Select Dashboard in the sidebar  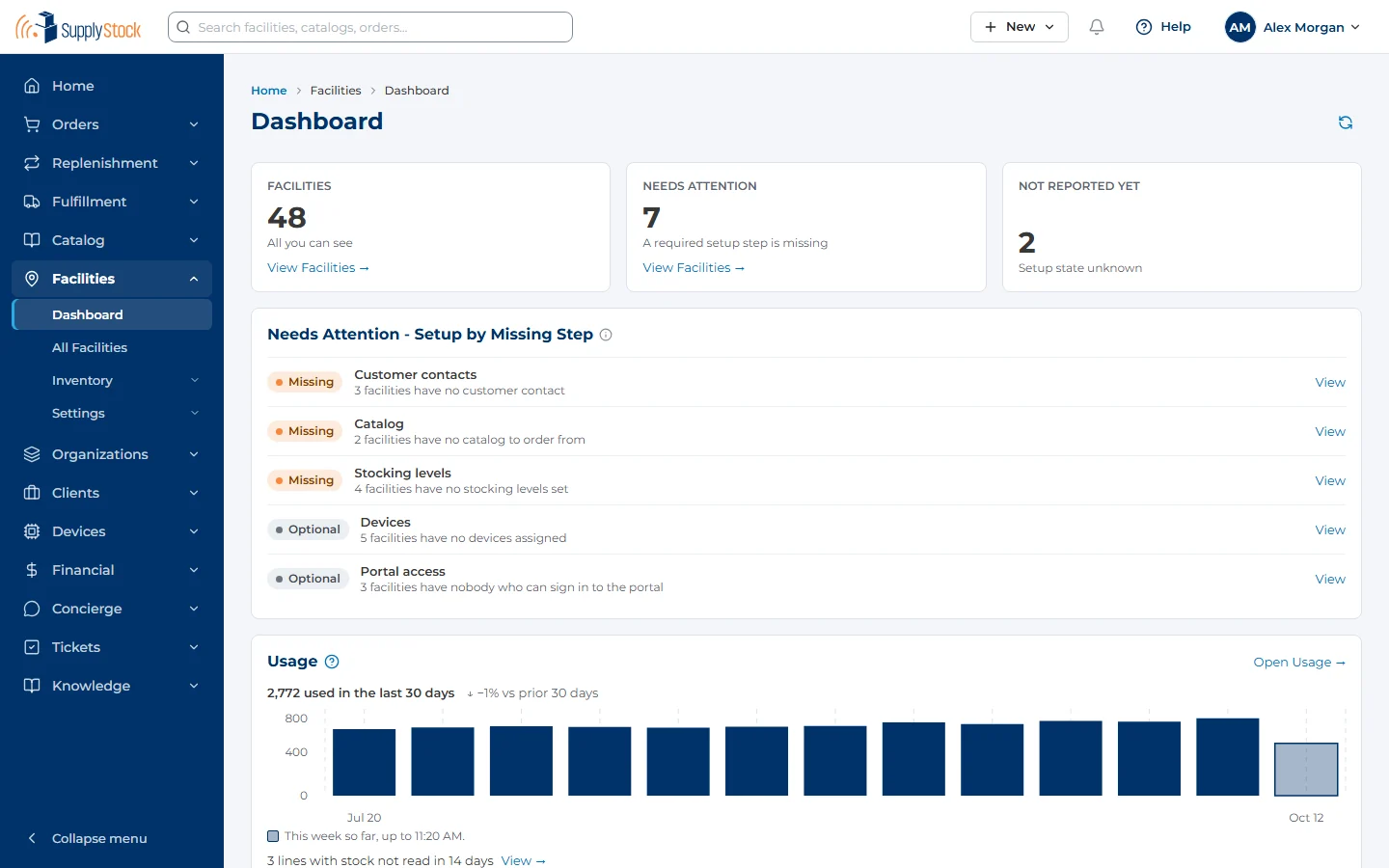pyautogui.click(x=112, y=314)
